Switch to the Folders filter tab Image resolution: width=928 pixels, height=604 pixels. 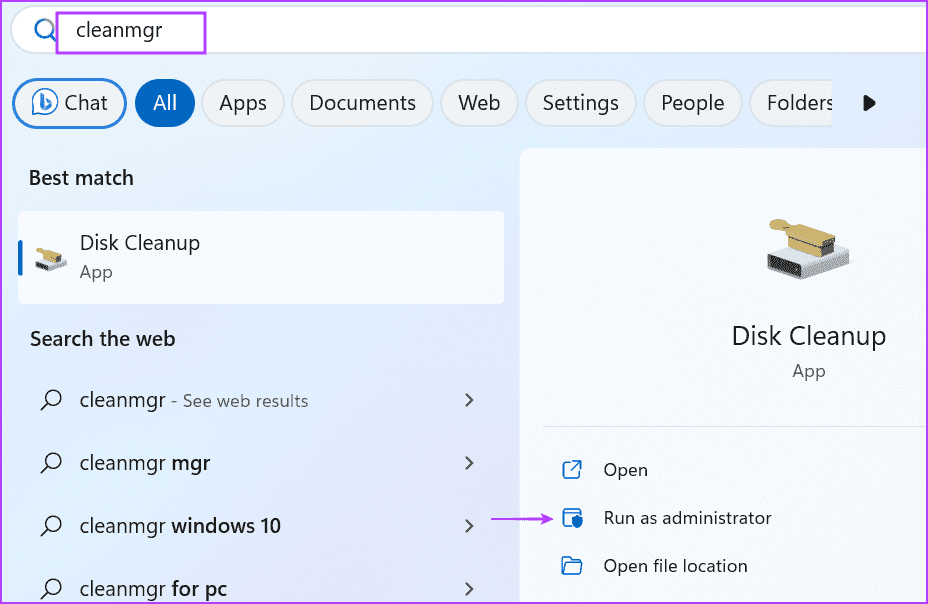[792, 103]
